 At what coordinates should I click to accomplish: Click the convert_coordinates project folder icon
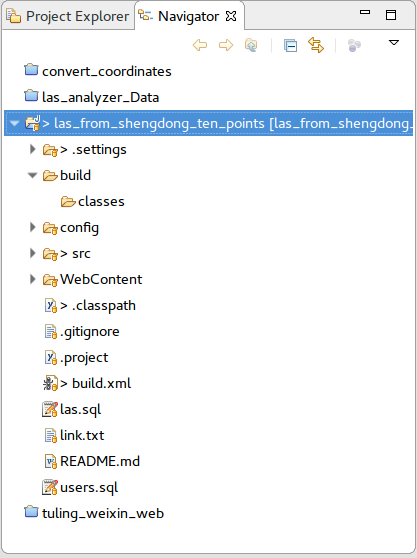pyautogui.click(x=31, y=69)
